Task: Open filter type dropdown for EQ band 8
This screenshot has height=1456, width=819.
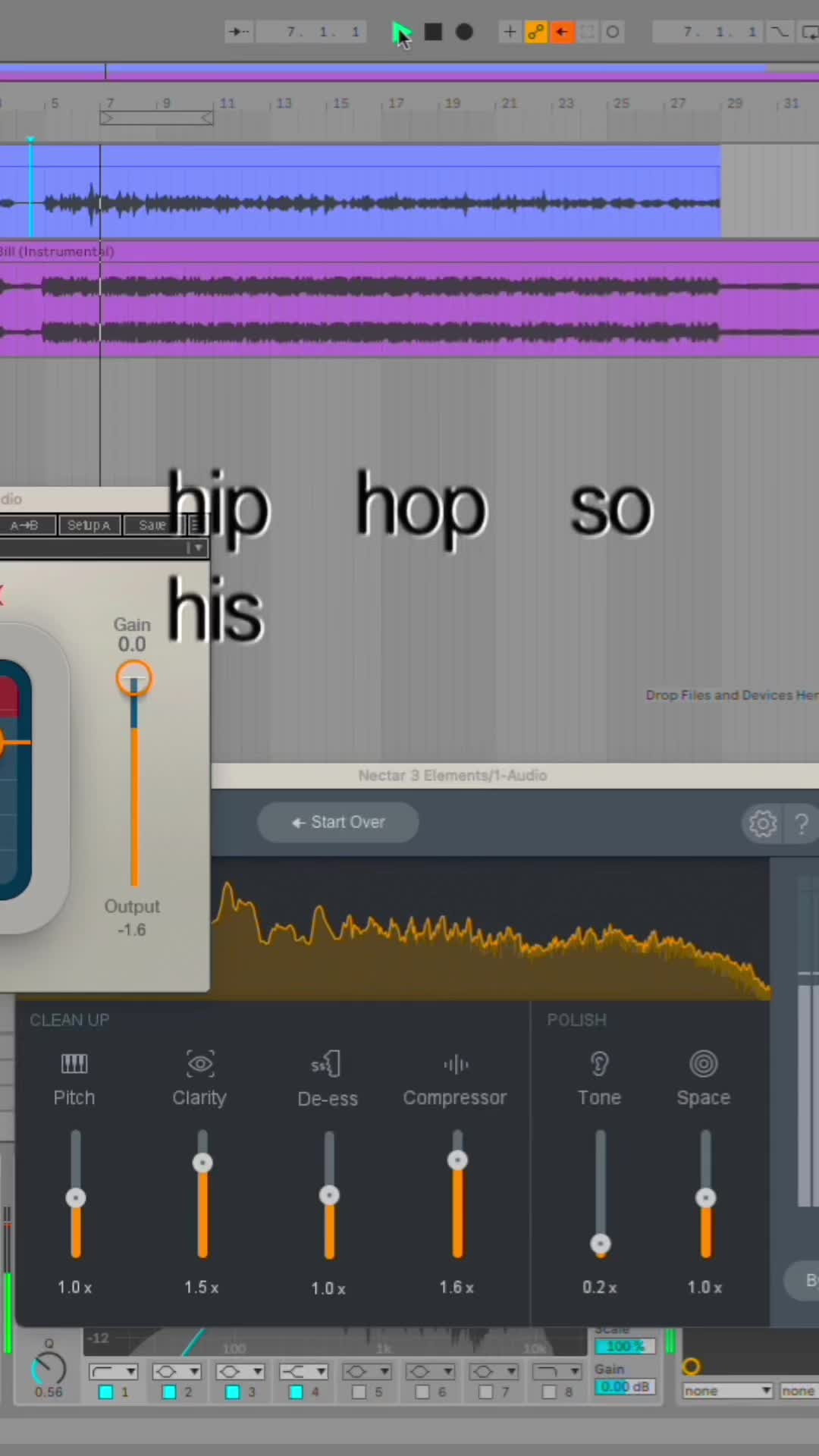Action: (x=557, y=1371)
